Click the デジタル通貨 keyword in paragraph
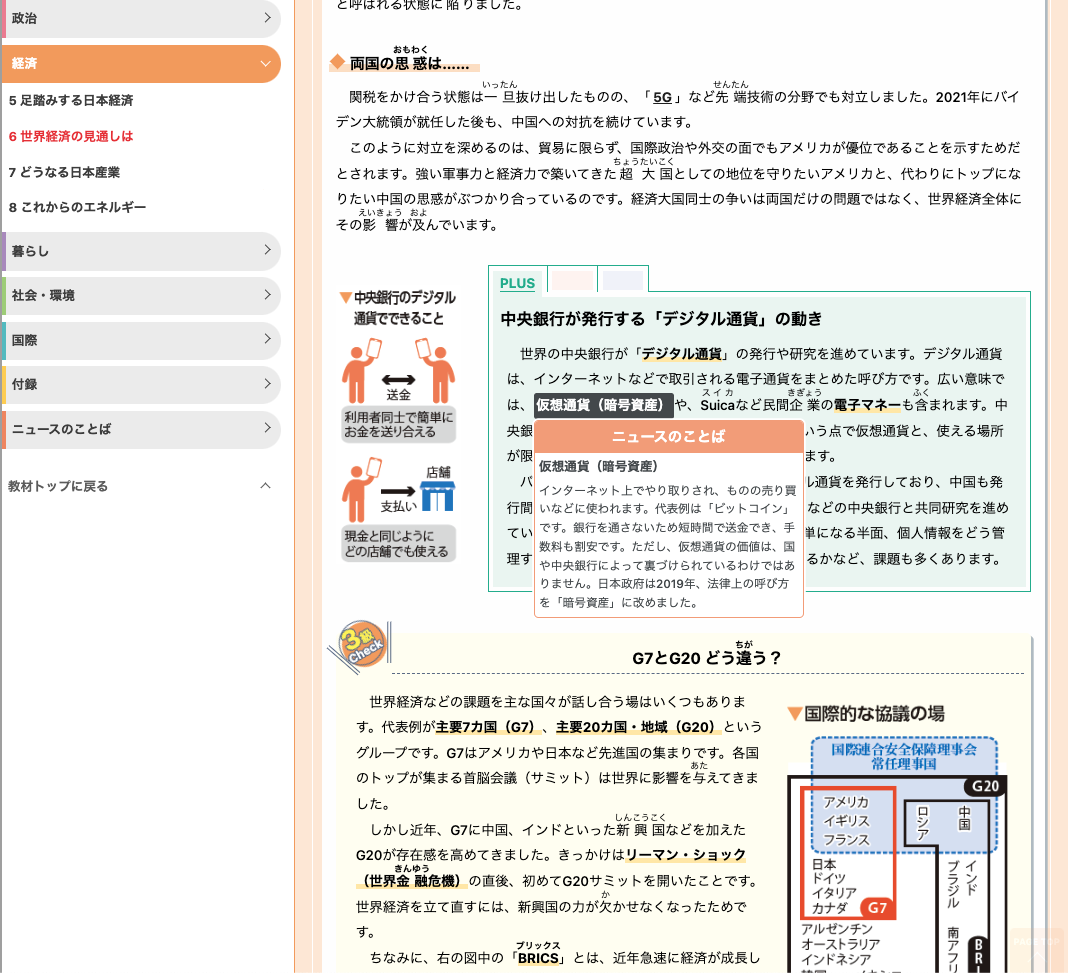 point(682,354)
